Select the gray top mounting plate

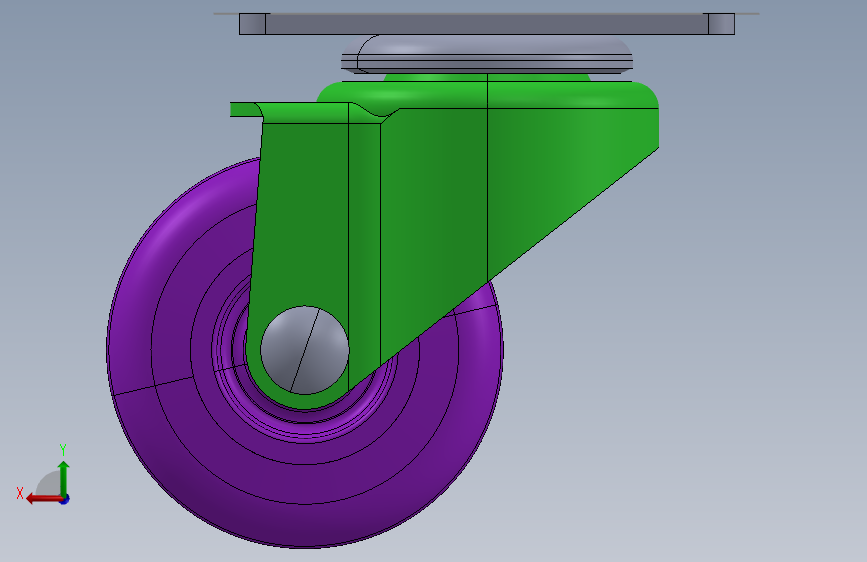click(487, 24)
